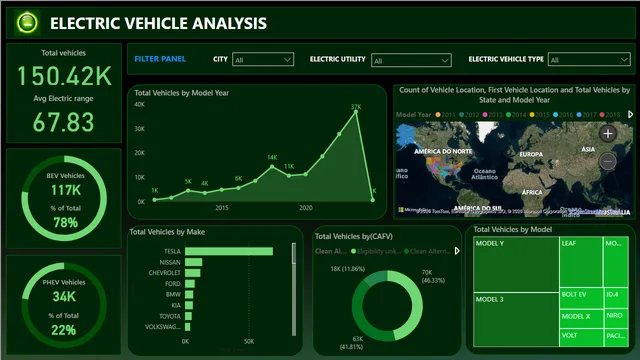
Task: Select the 2011 model year legend
Action: (x=445, y=115)
